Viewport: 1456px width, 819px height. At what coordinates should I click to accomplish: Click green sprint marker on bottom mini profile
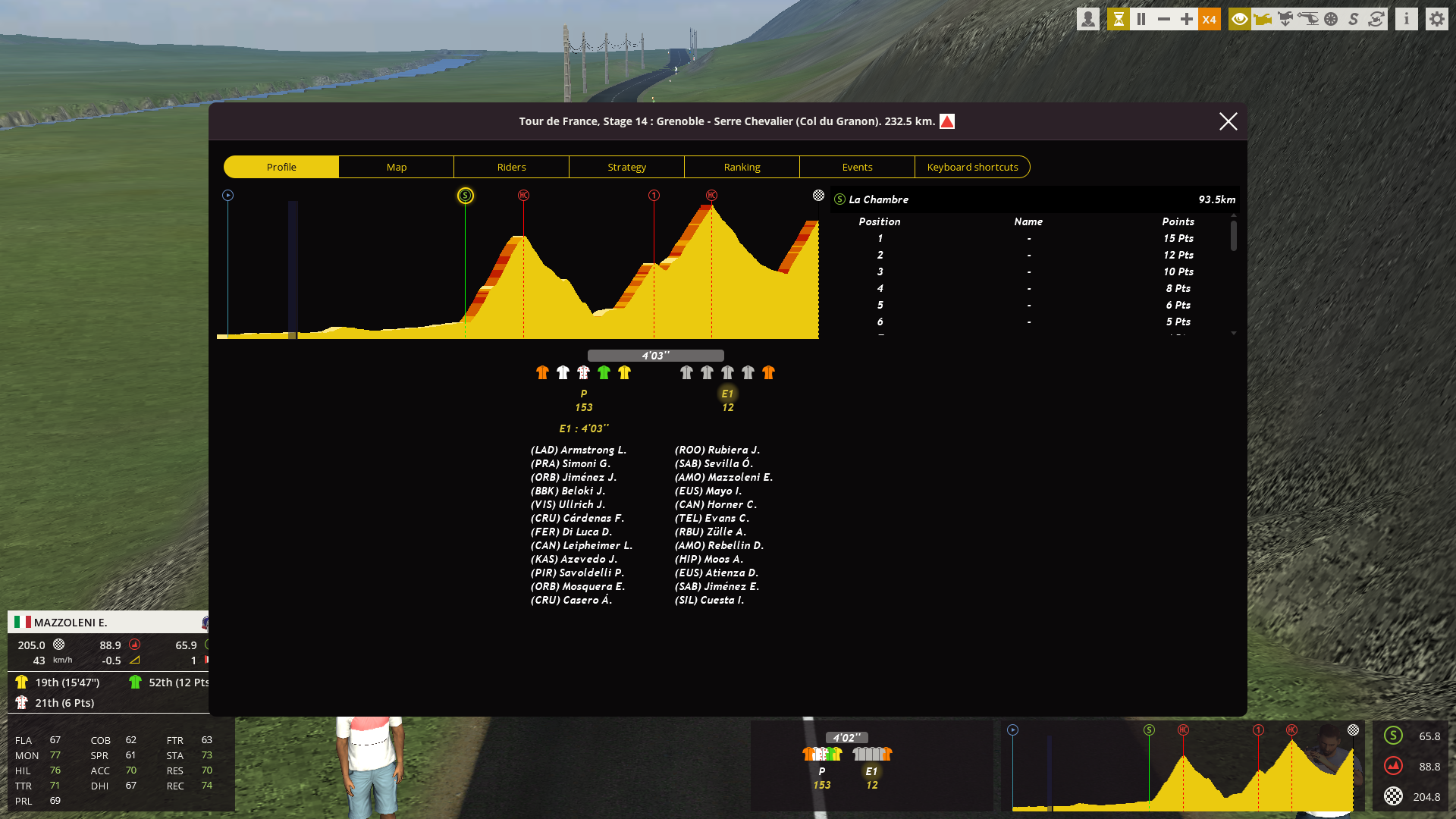click(x=1149, y=730)
